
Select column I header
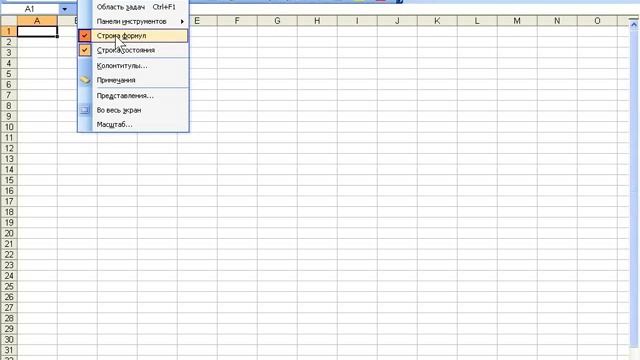click(x=357, y=21)
